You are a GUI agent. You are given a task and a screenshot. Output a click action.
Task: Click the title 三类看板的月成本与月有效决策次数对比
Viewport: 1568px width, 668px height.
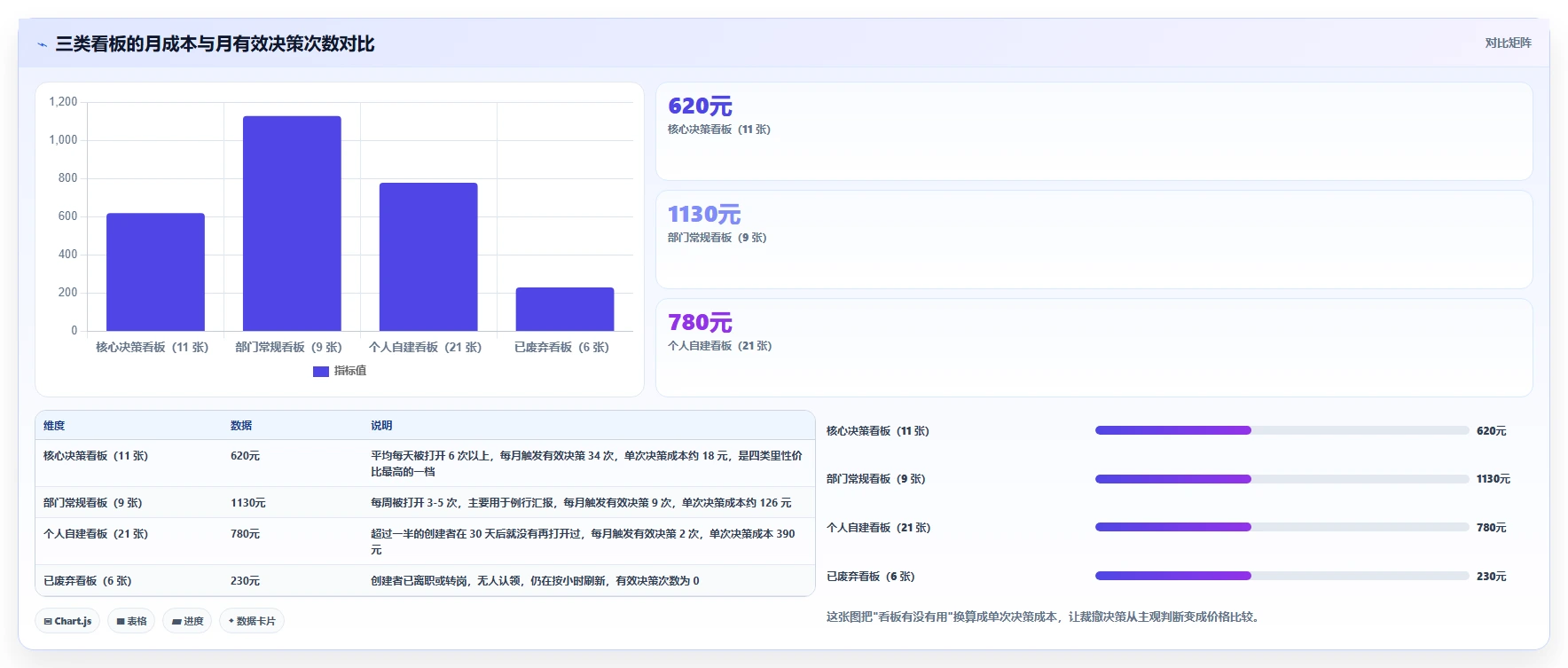[215, 43]
